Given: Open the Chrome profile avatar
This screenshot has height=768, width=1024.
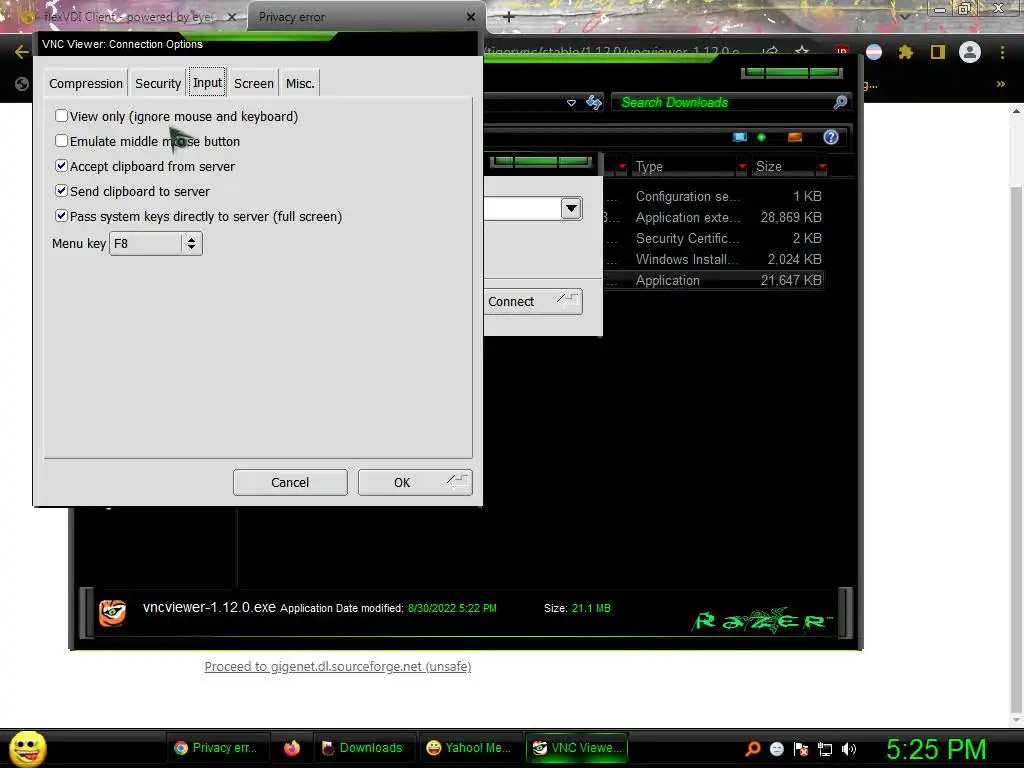Looking at the screenshot, I should (970, 52).
